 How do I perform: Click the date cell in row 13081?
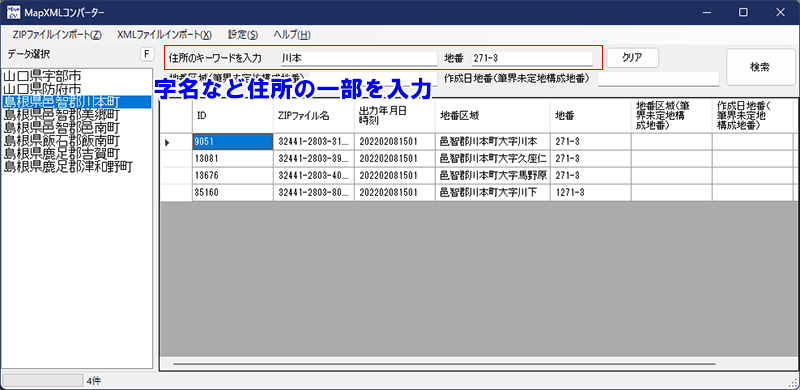pos(395,159)
